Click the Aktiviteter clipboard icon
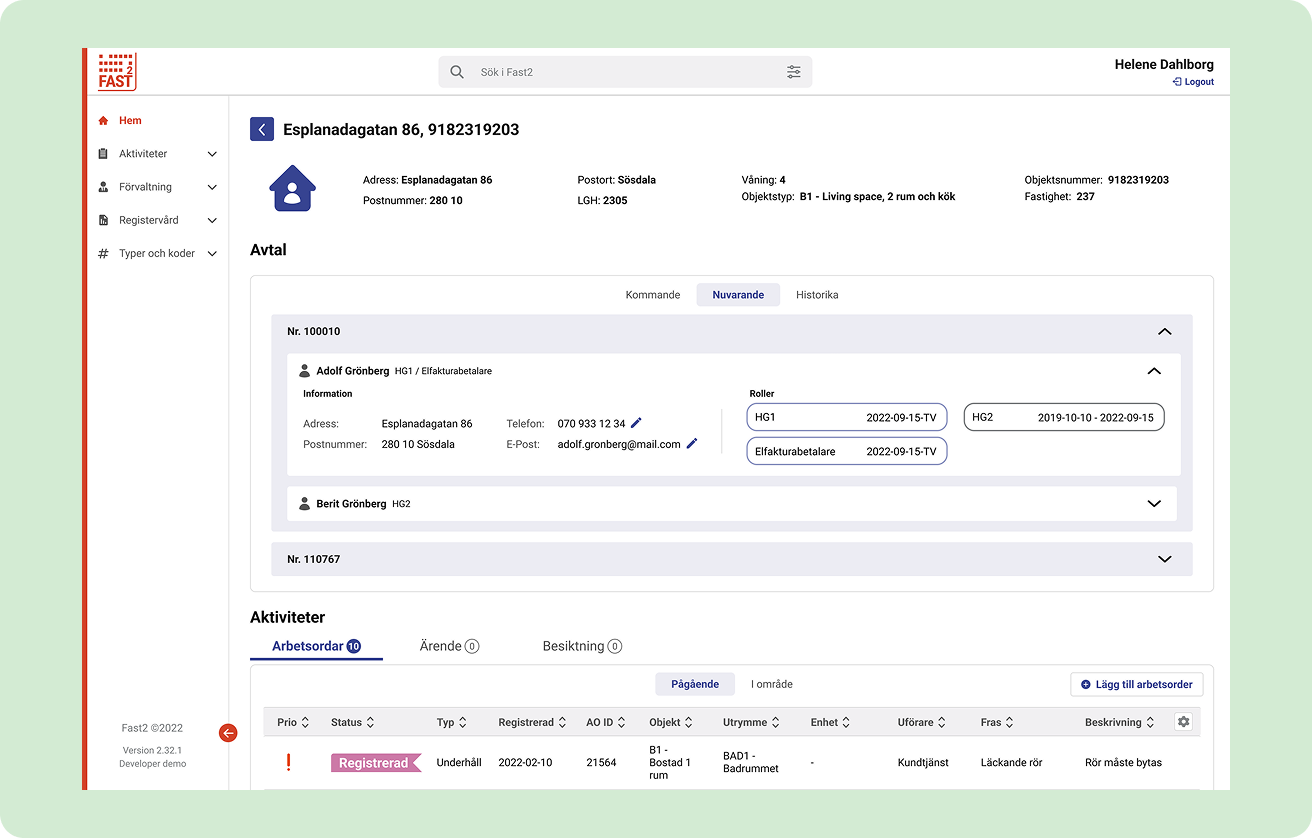The width and height of the screenshot is (1312, 838). click(x=103, y=154)
